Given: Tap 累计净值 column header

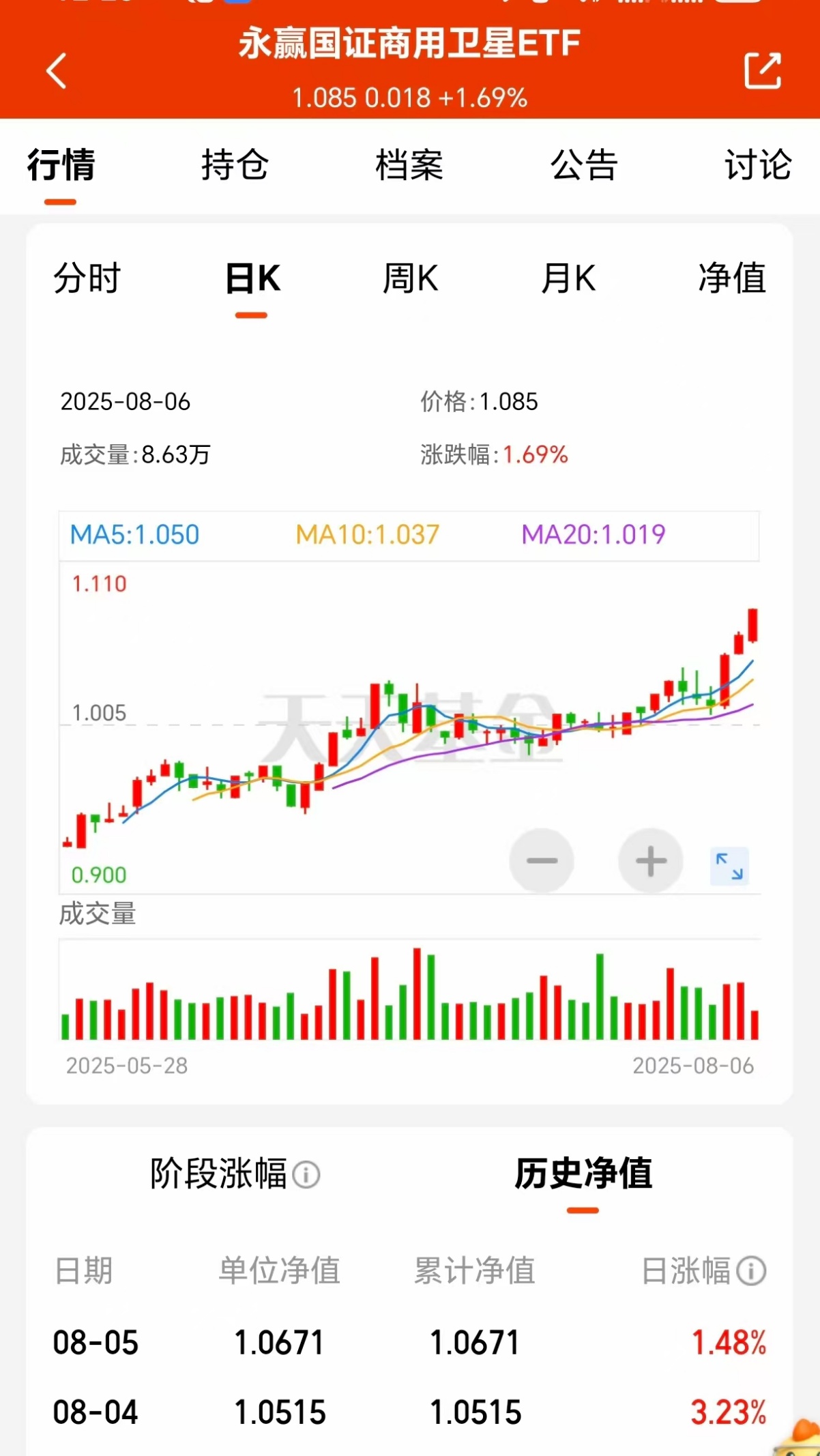Looking at the screenshot, I should click(x=475, y=1271).
